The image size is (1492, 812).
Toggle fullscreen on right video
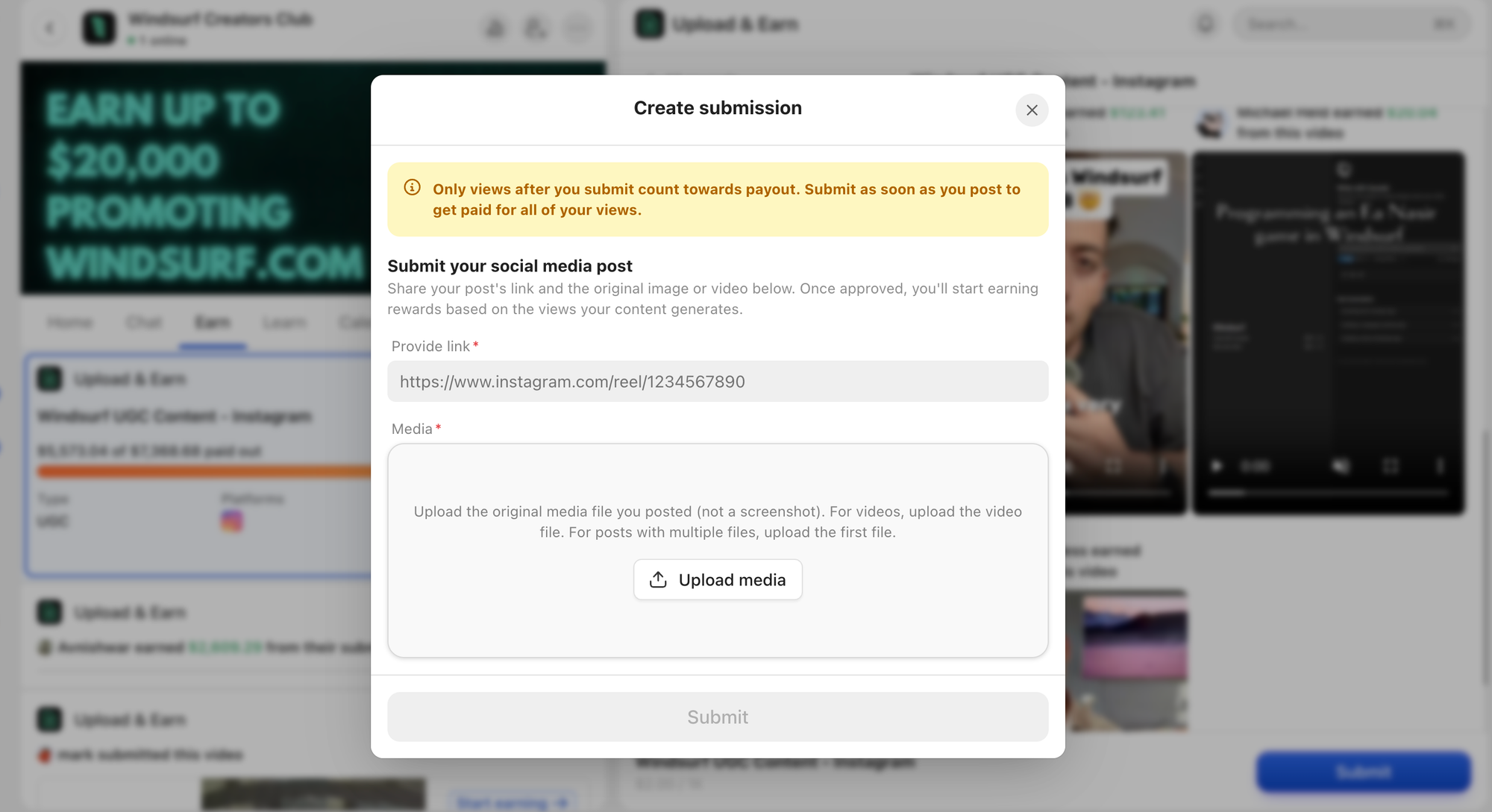coord(1391,466)
